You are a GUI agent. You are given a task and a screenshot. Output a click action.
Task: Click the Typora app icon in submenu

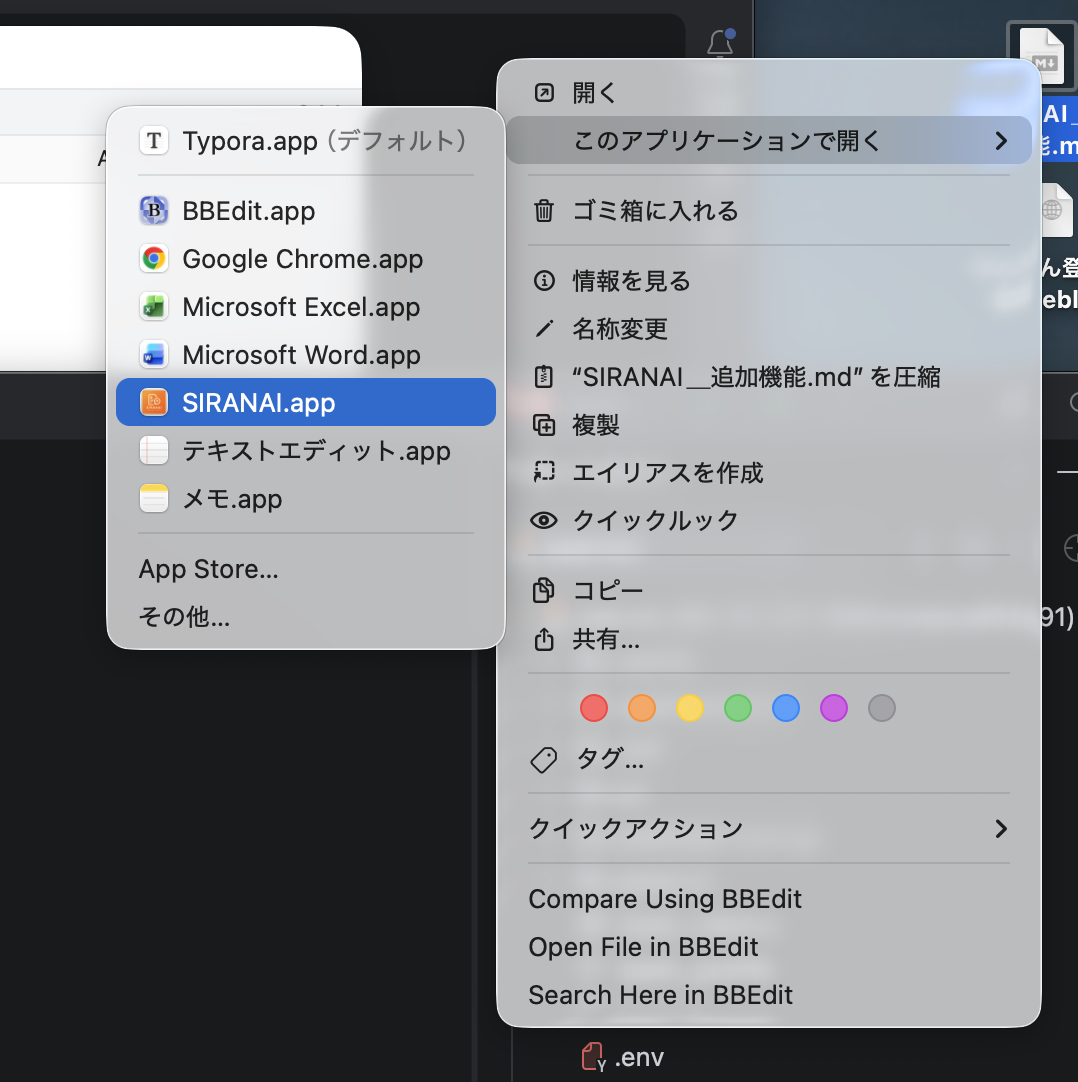coord(154,141)
